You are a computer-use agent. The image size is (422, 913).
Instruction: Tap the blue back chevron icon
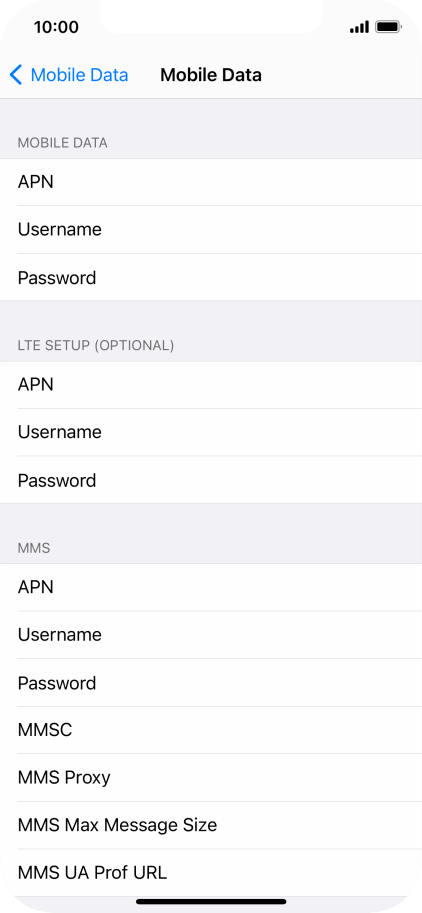click(x=16, y=75)
